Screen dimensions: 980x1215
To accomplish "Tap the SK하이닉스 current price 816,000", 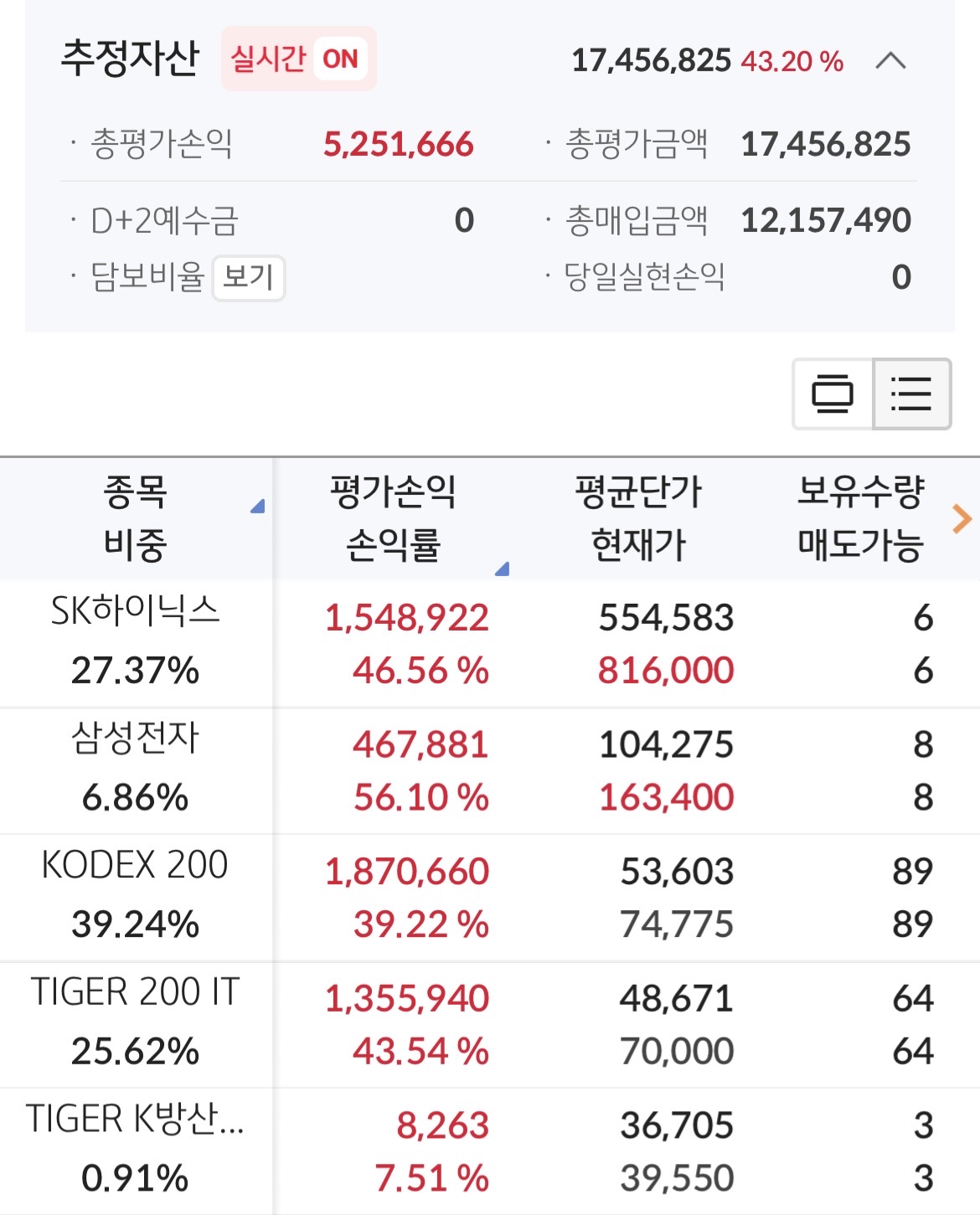I will click(666, 671).
